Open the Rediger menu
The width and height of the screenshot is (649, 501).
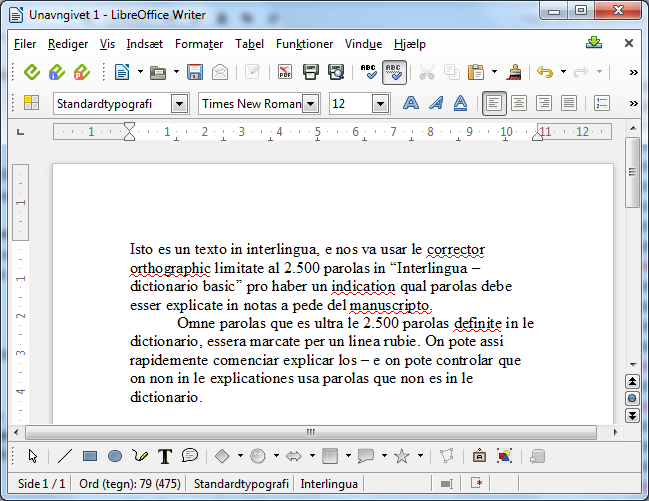pyautogui.click(x=68, y=44)
